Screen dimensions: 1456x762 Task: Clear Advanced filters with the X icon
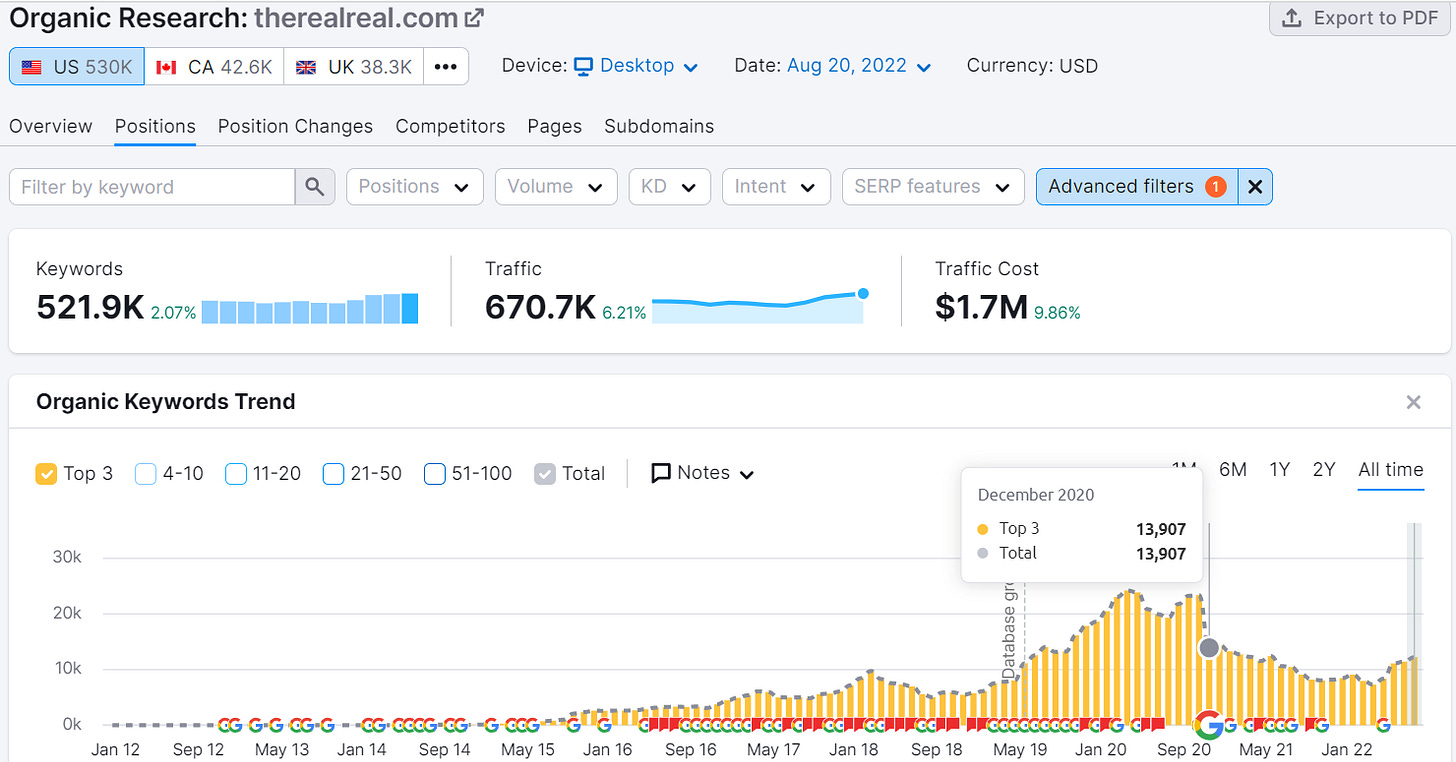point(1255,186)
